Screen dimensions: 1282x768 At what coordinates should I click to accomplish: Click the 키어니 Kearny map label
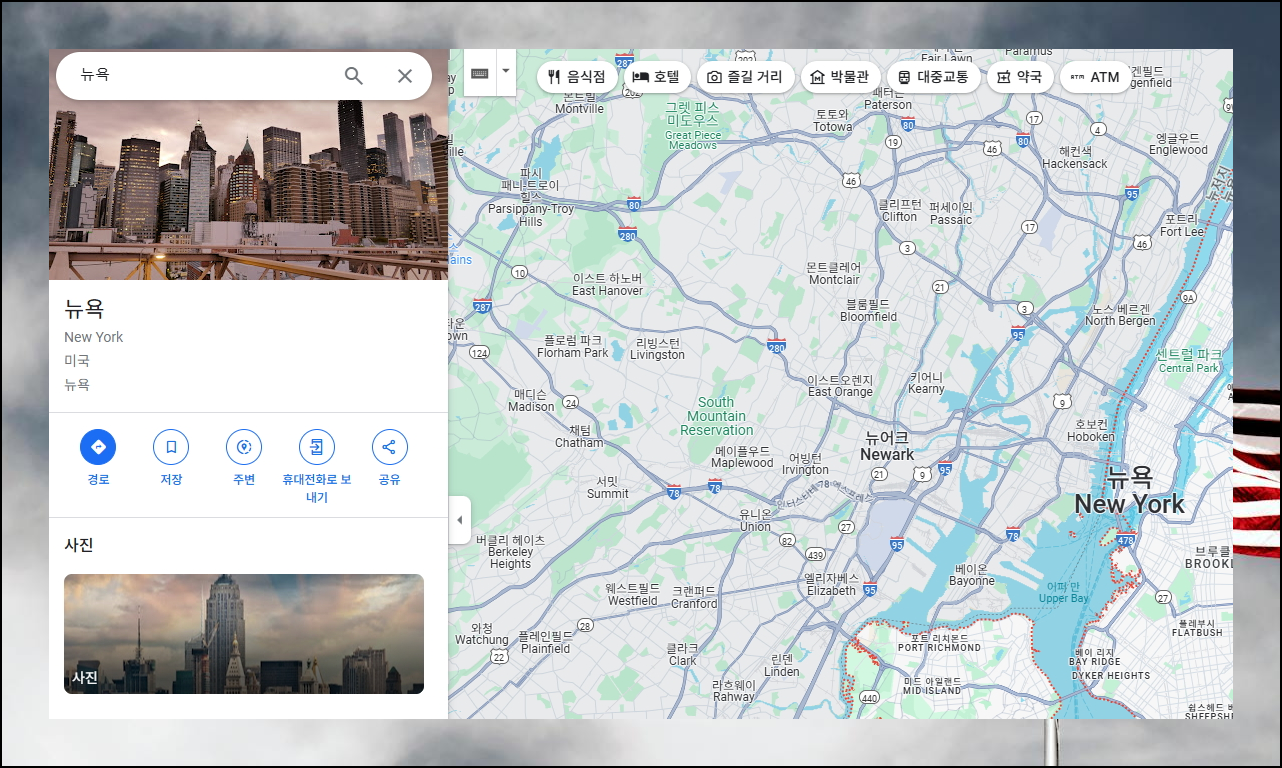927,383
